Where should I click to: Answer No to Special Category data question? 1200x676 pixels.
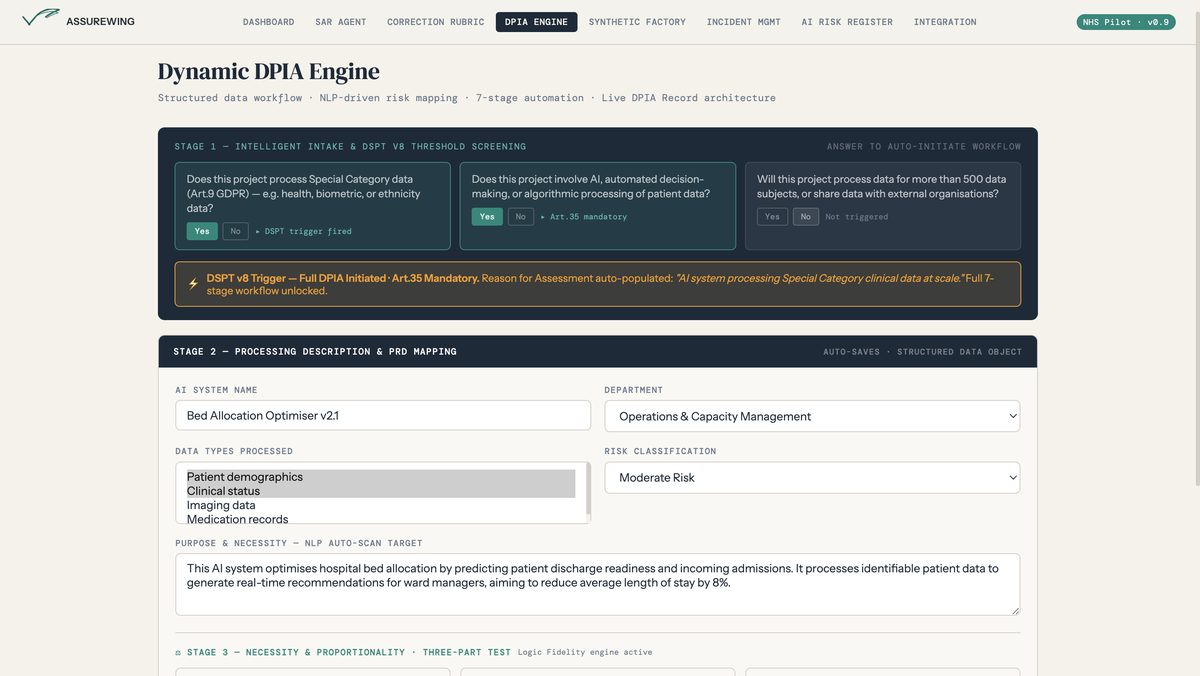[235, 231]
